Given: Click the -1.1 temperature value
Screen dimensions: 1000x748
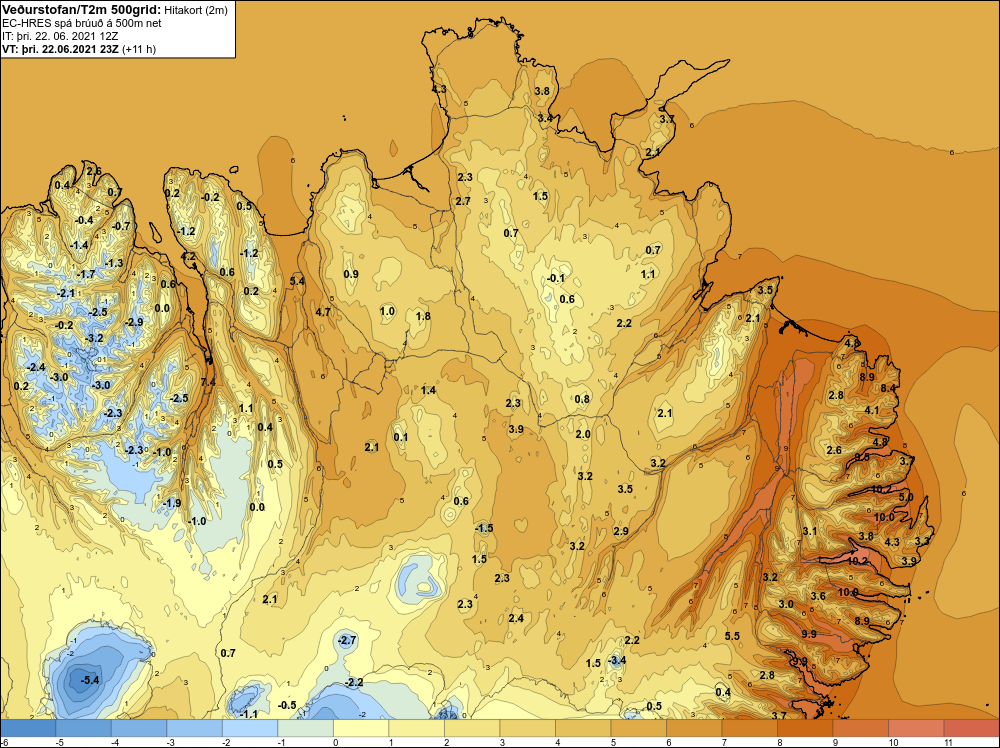Looking at the screenshot, I should click(249, 714).
